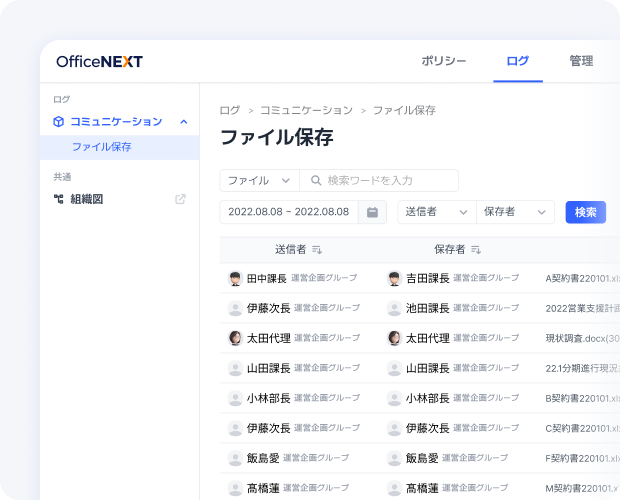Switch to the 管理 tab
Viewport: 620px width, 500px height.
[x=581, y=61]
